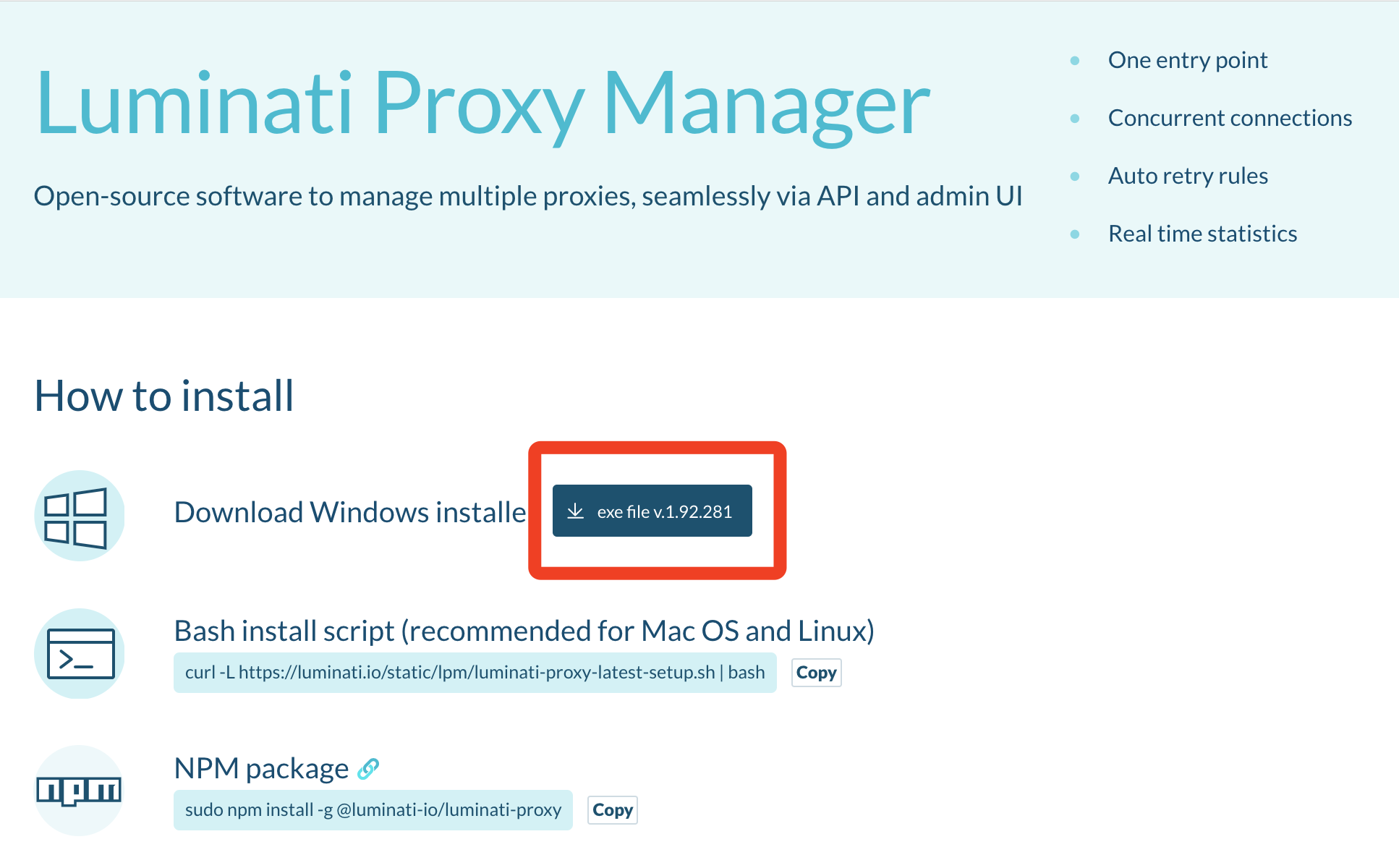Click the Real time statistics item
The width and height of the screenshot is (1399, 868).
tap(1202, 234)
